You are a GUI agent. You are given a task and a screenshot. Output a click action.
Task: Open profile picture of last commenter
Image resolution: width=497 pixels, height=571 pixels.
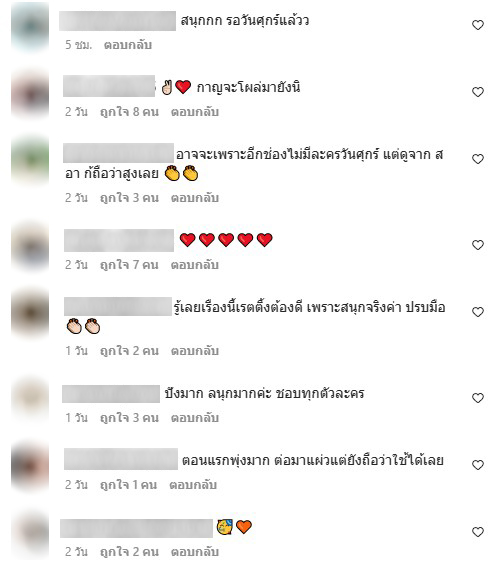(x=30, y=534)
